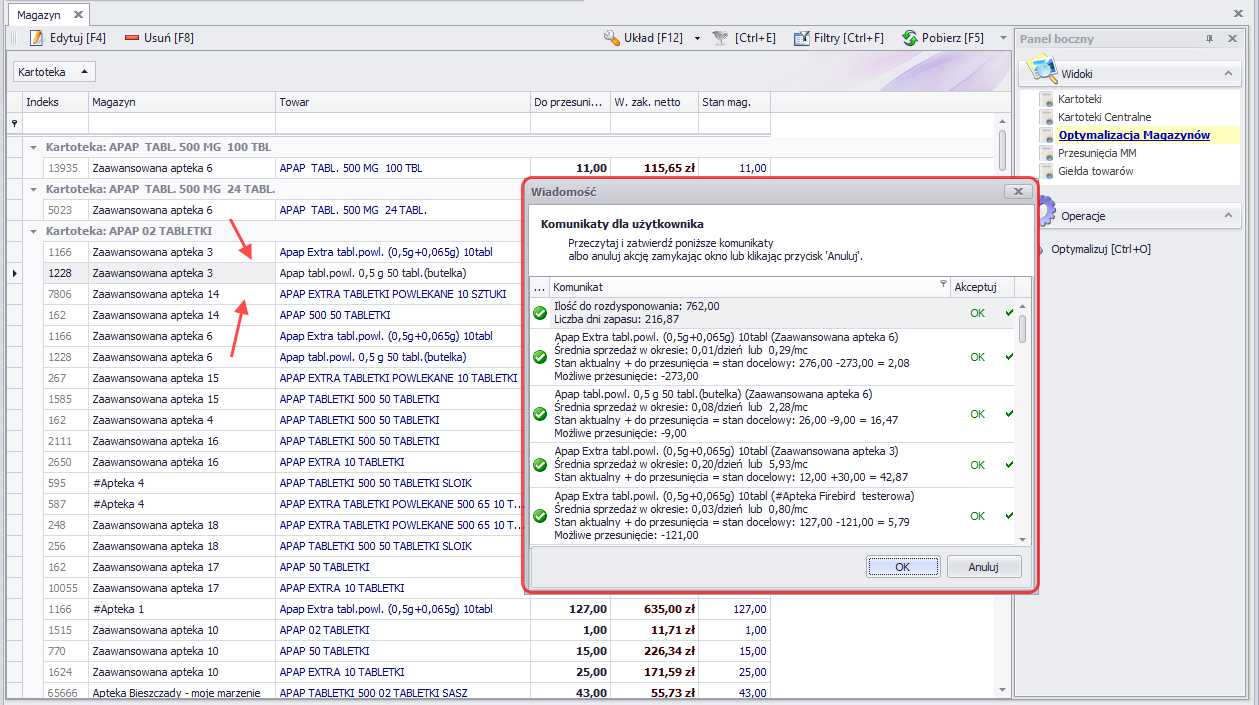Screen dimensions: 1259x705
Task: Collapse the APAP TABL. 500 MG 100 TBL group
Action: 34,147
